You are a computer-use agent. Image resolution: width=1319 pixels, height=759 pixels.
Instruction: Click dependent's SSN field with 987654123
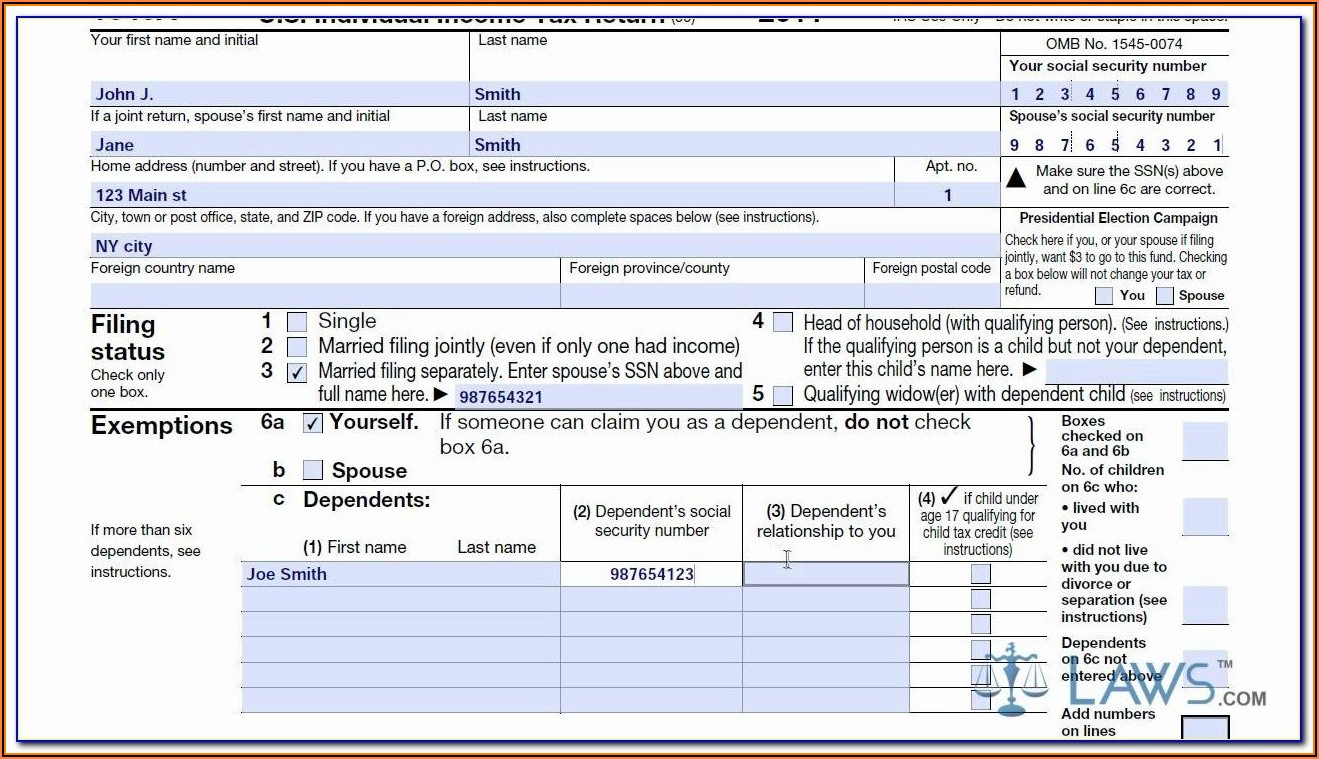click(x=651, y=574)
